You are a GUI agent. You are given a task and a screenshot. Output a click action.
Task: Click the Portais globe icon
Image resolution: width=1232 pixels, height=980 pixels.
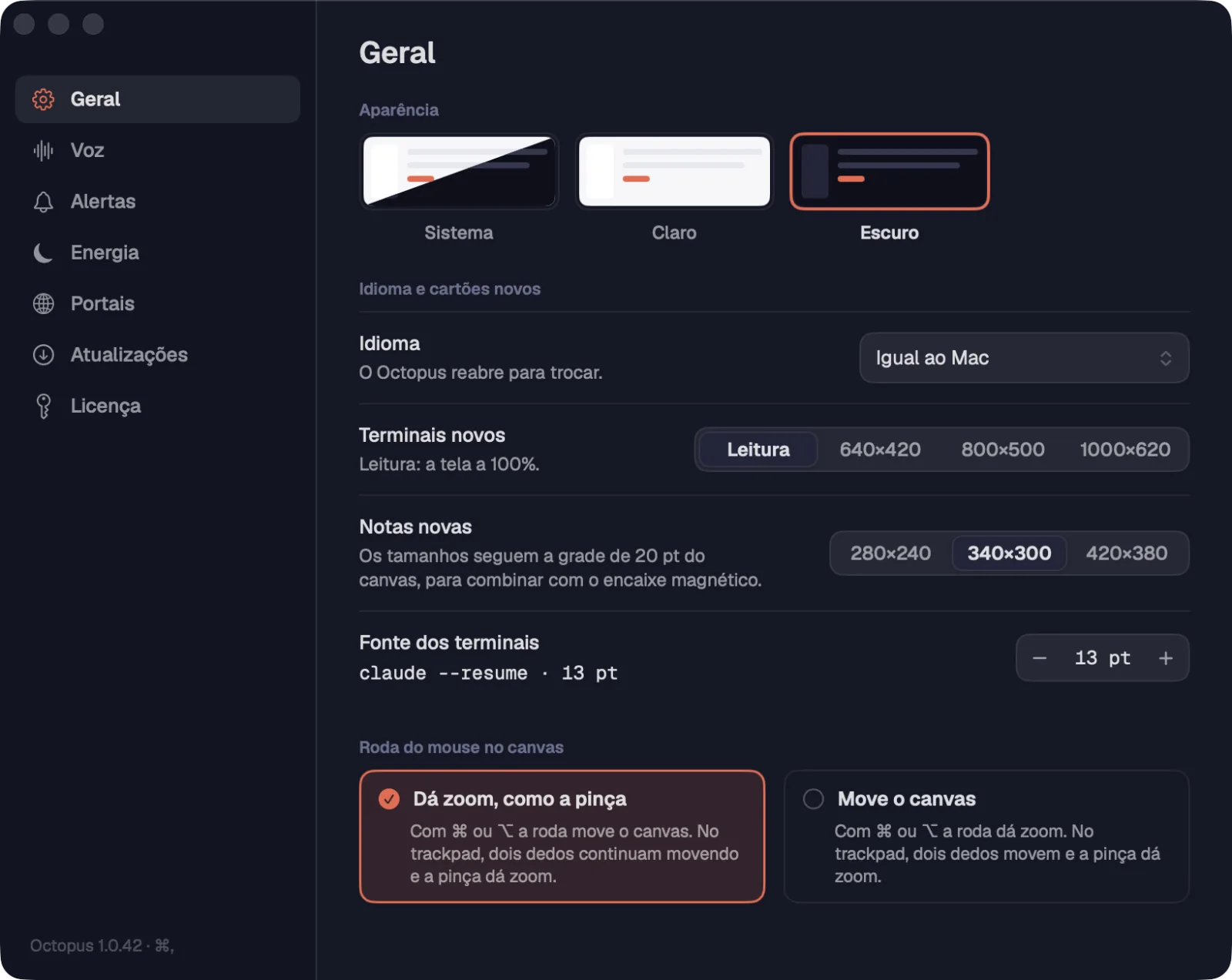(x=43, y=303)
